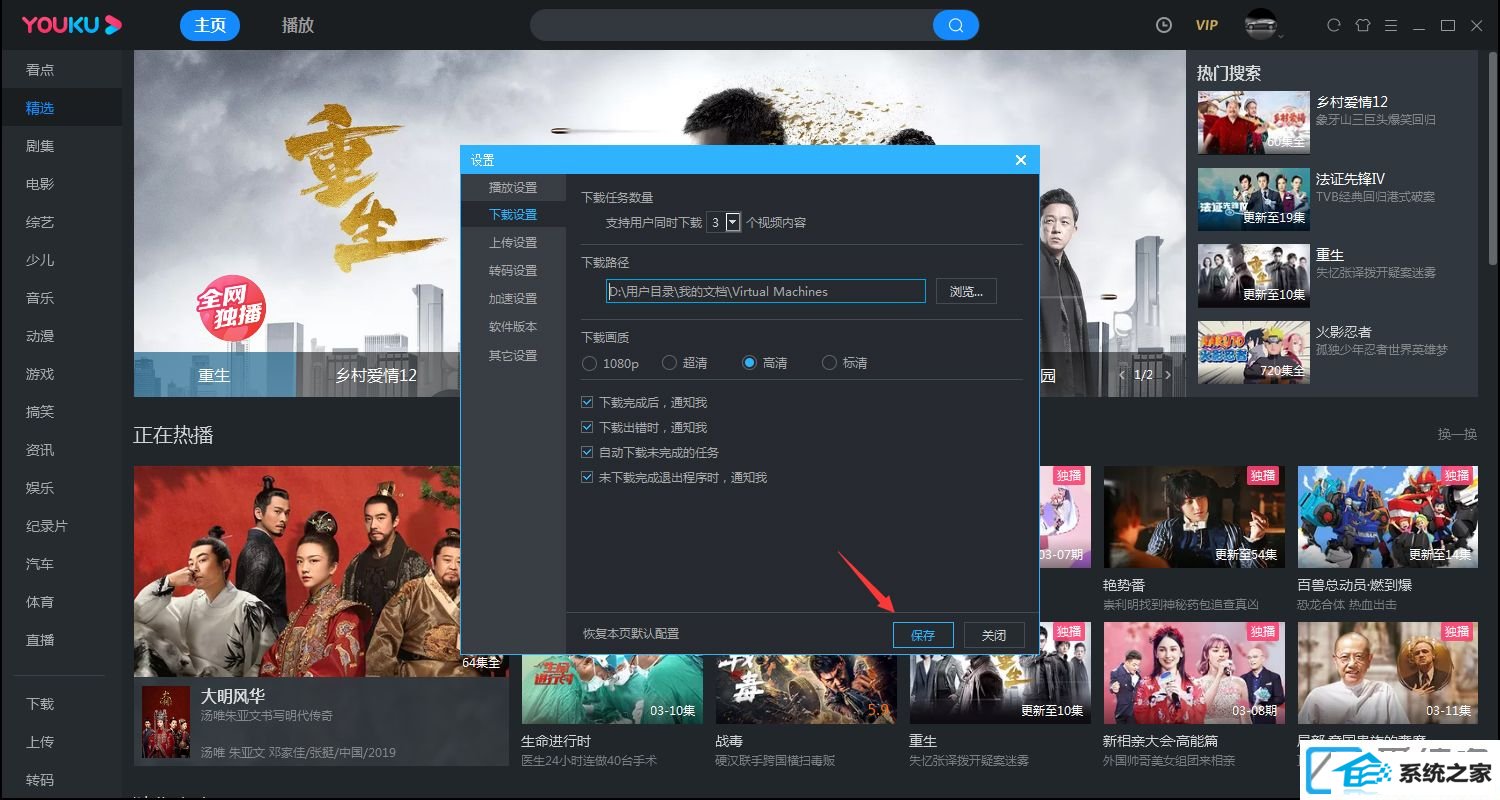Open 艳势番 video thumbnail
The image size is (1500, 800).
point(1194,517)
